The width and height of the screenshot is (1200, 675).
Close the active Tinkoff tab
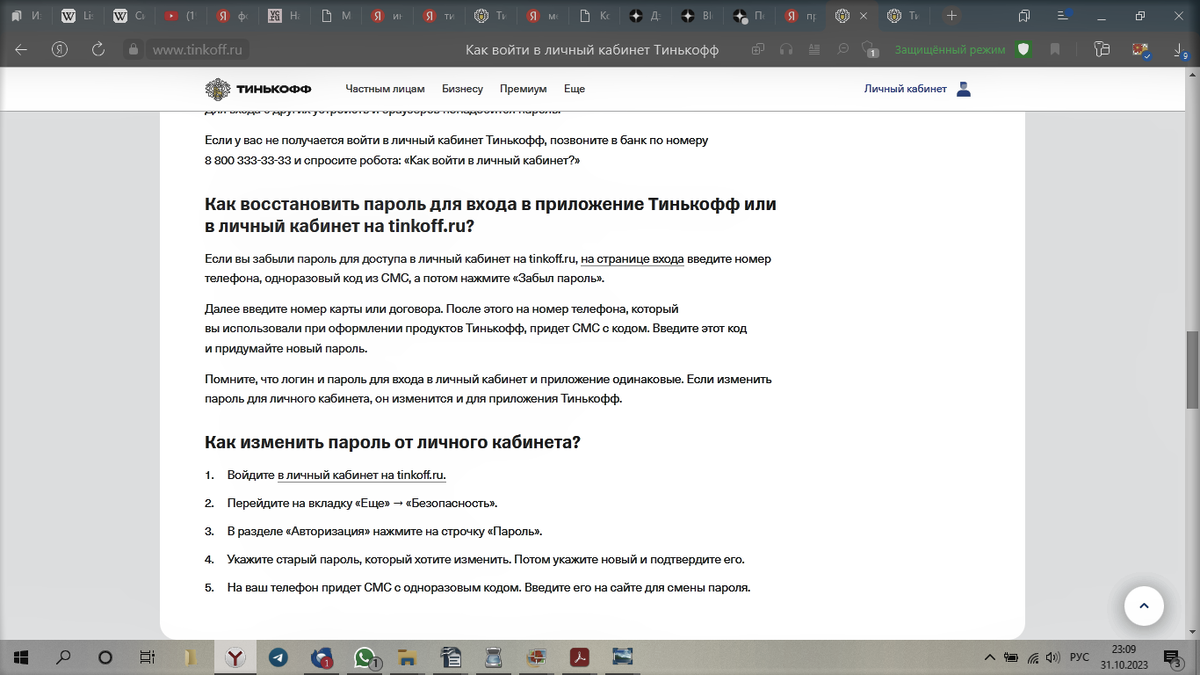pos(863,16)
